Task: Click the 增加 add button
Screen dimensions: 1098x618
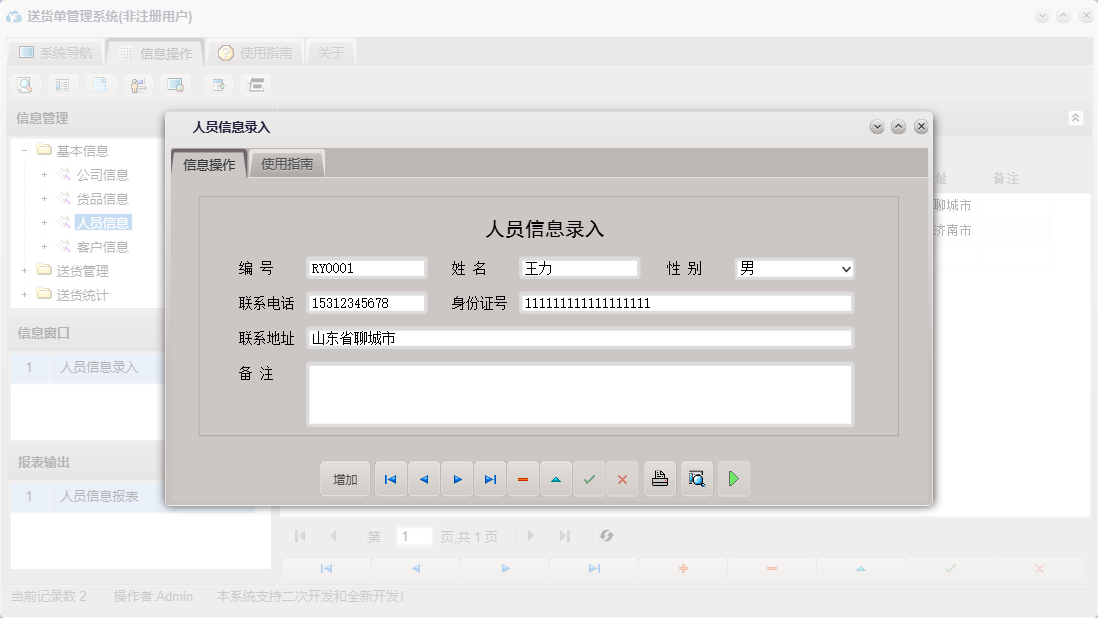Action: pyautogui.click(x=344, y=478)
